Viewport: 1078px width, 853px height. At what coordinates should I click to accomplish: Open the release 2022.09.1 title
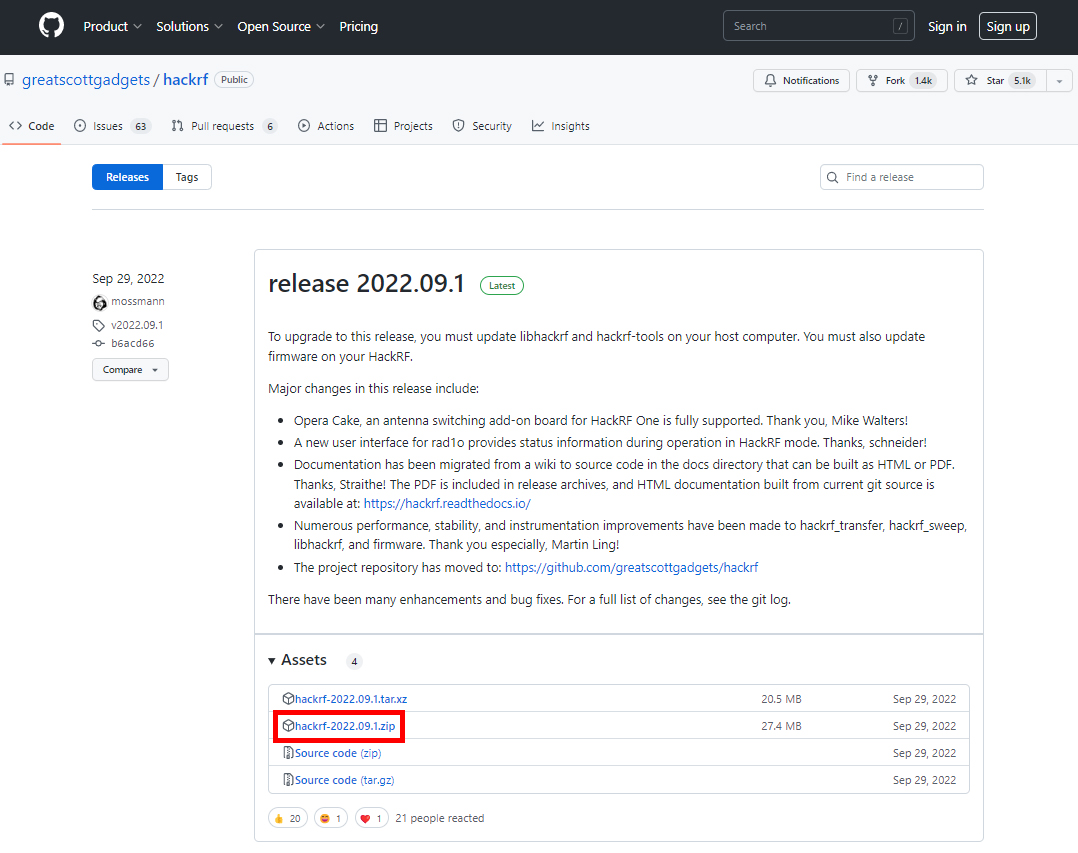[366, 283]
